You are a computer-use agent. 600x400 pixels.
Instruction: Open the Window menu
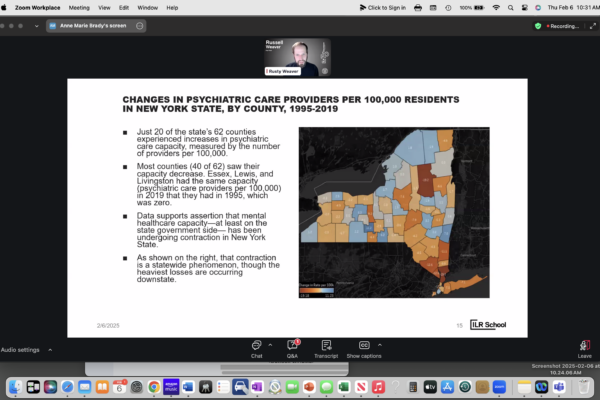(149, 6)
